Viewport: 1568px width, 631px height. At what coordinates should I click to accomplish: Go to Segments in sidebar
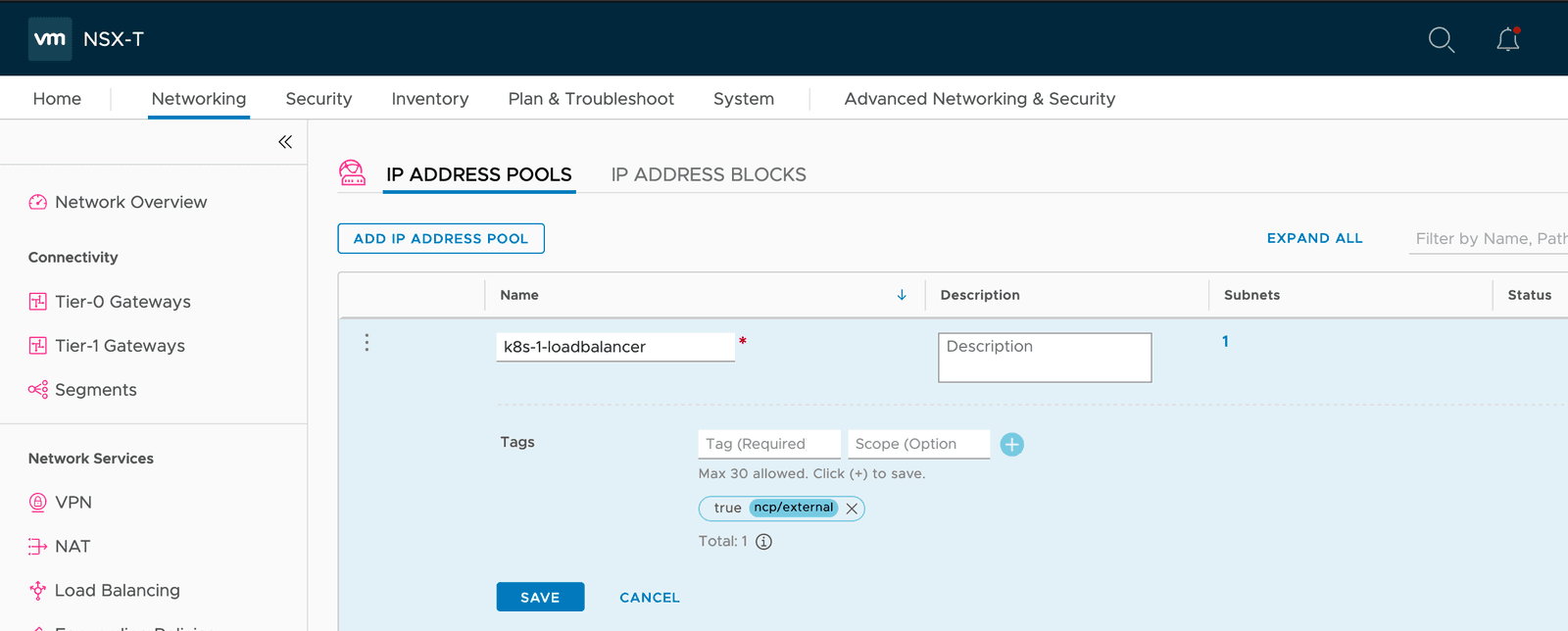pos(95,390)
